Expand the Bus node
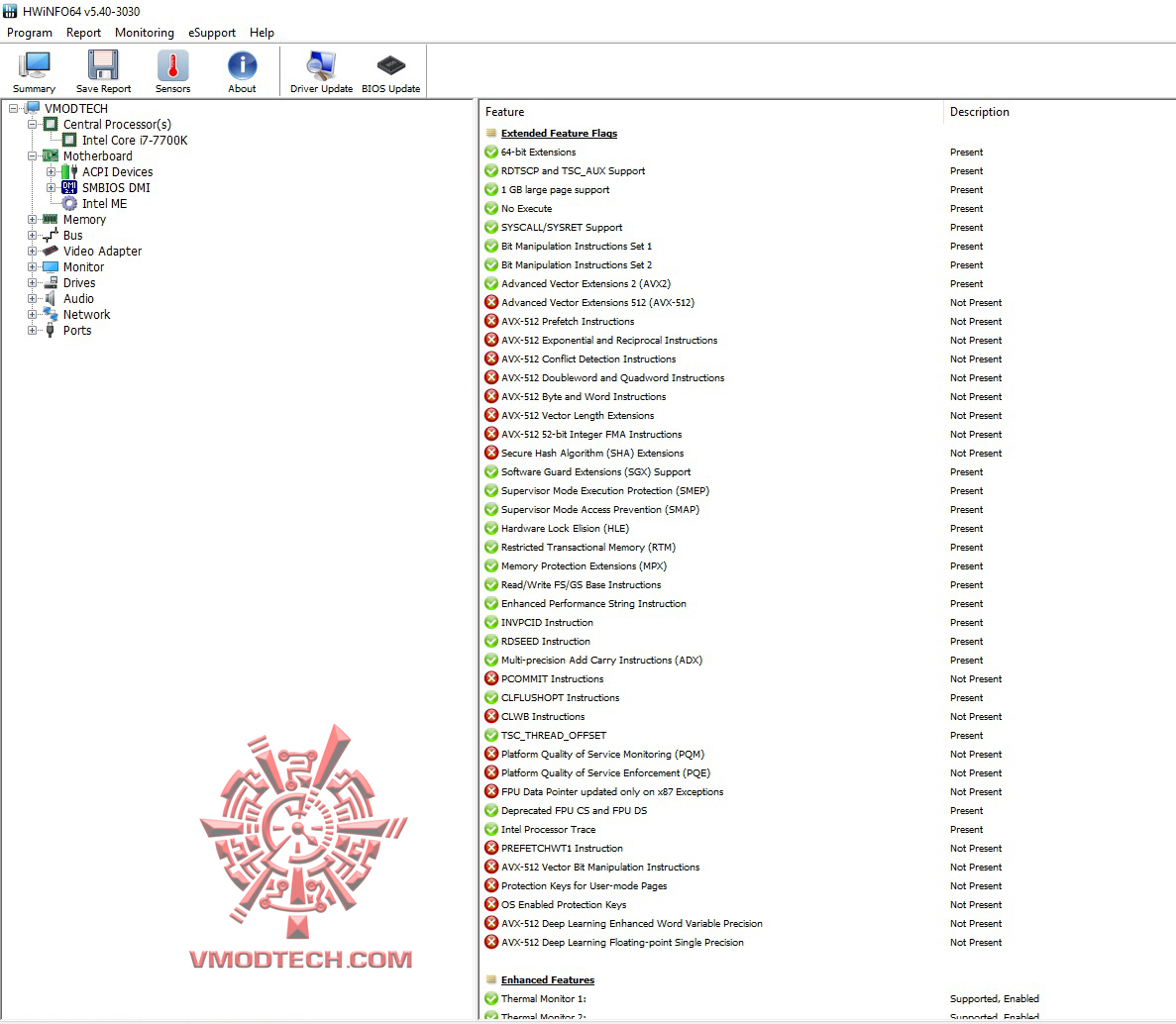Viewport: 1176px width, 1024px height. (33, 236)
